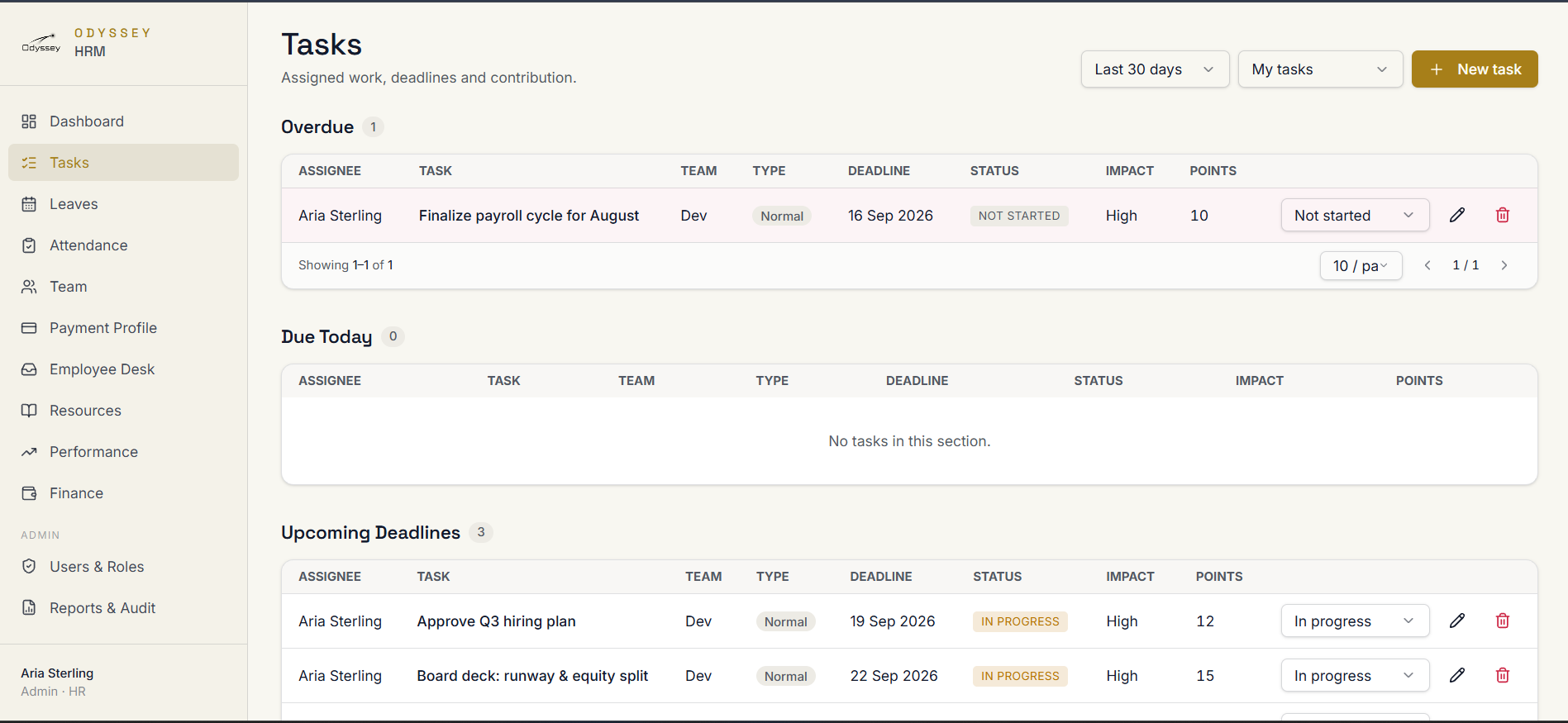Click IN PROGRESS badge for Board deck task
This screenshot has width=1568, height=723.
(1020, 676)
